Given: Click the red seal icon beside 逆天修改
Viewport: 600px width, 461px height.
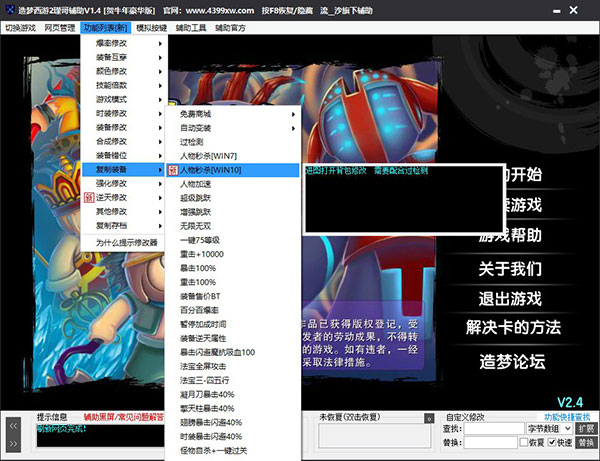Looking at the screenshot, I should [89, 198].
